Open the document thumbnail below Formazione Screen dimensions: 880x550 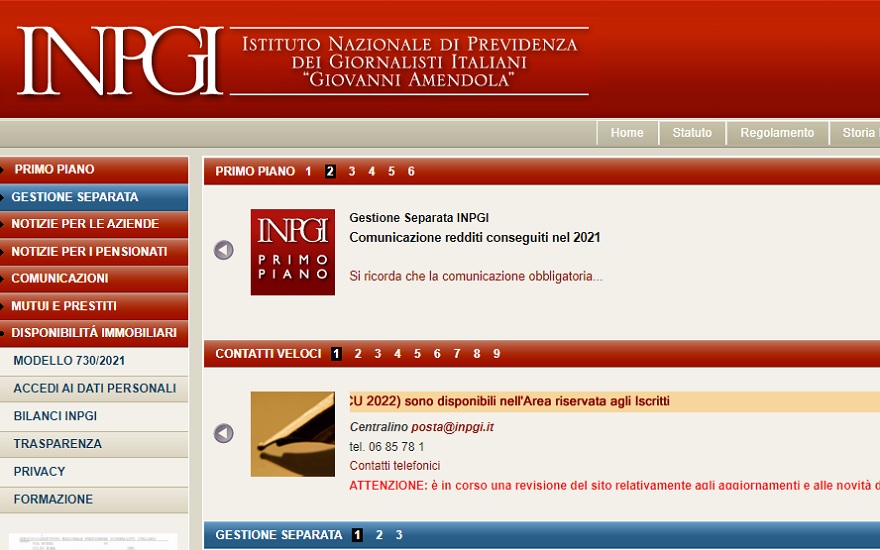point(93,542)
